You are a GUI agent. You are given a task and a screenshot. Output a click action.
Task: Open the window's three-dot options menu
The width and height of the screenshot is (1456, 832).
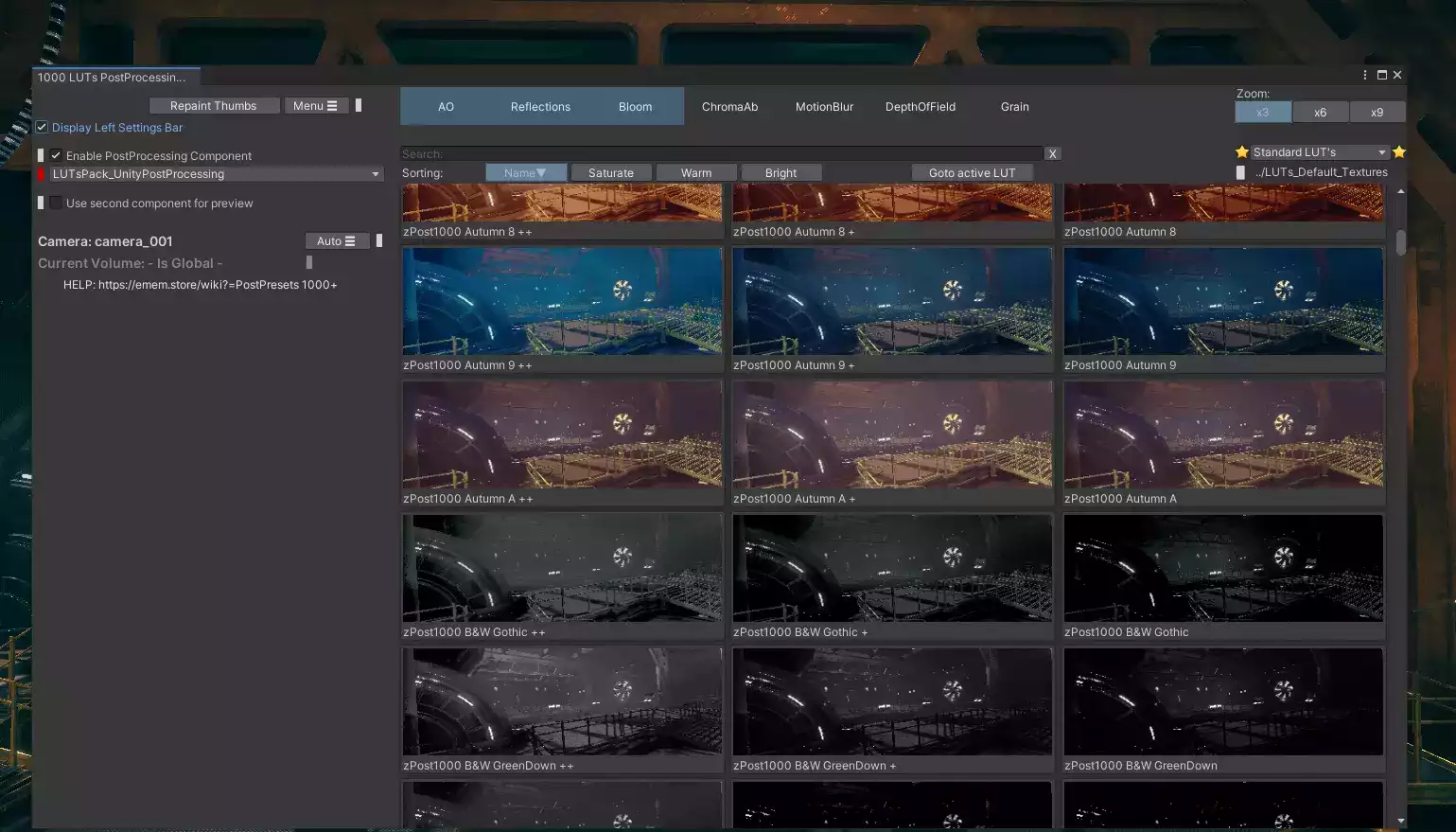point(1365,75)
